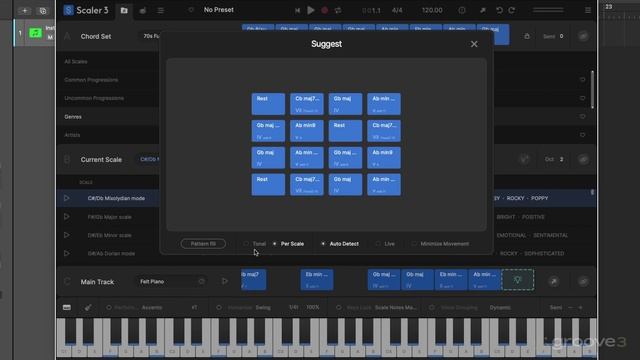Open the Swing humanize dropdown
Screen dimensions: 640x360
click(x=263, y=307)
